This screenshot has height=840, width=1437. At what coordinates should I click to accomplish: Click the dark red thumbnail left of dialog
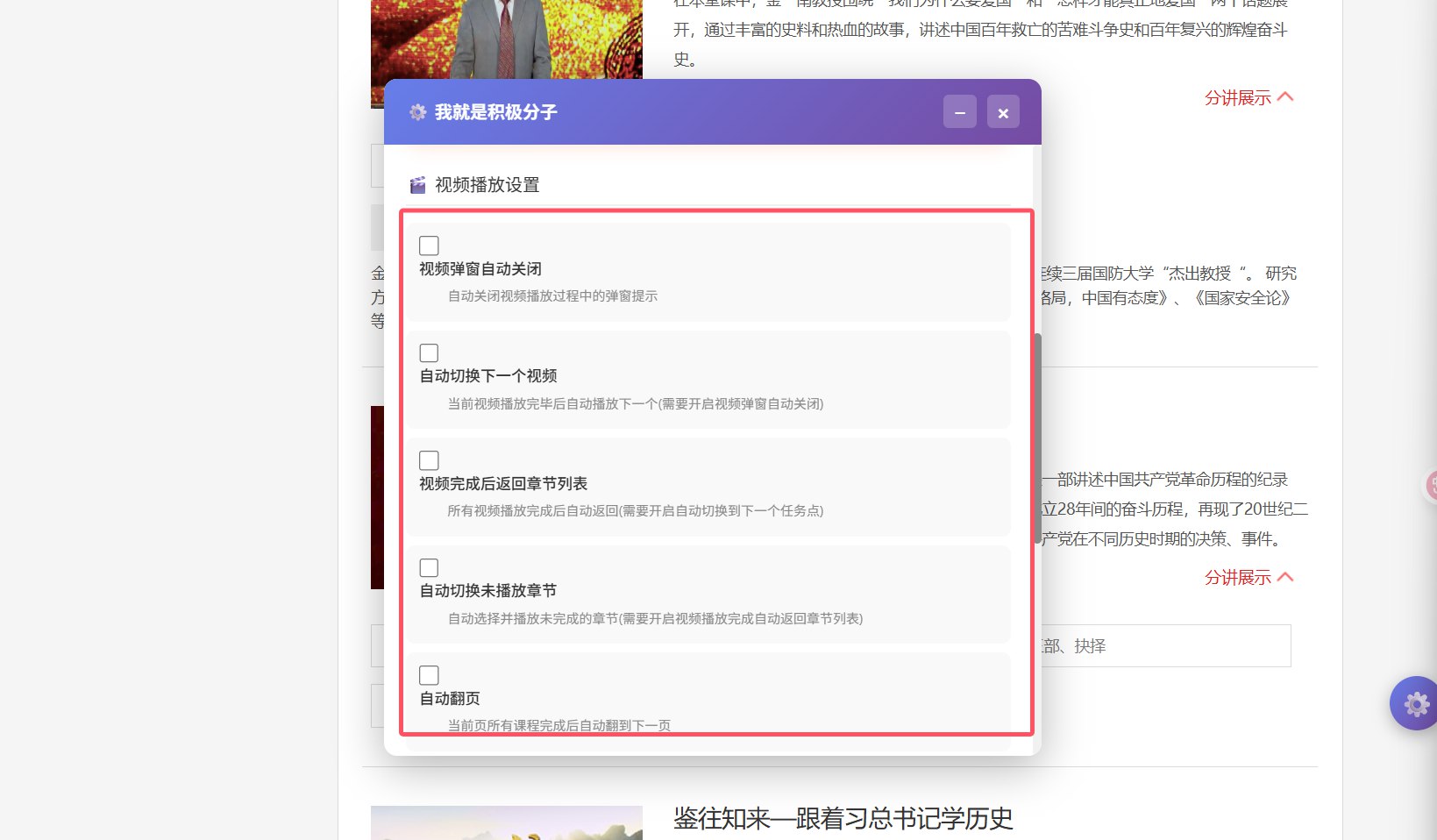click(x=377, y=497)
